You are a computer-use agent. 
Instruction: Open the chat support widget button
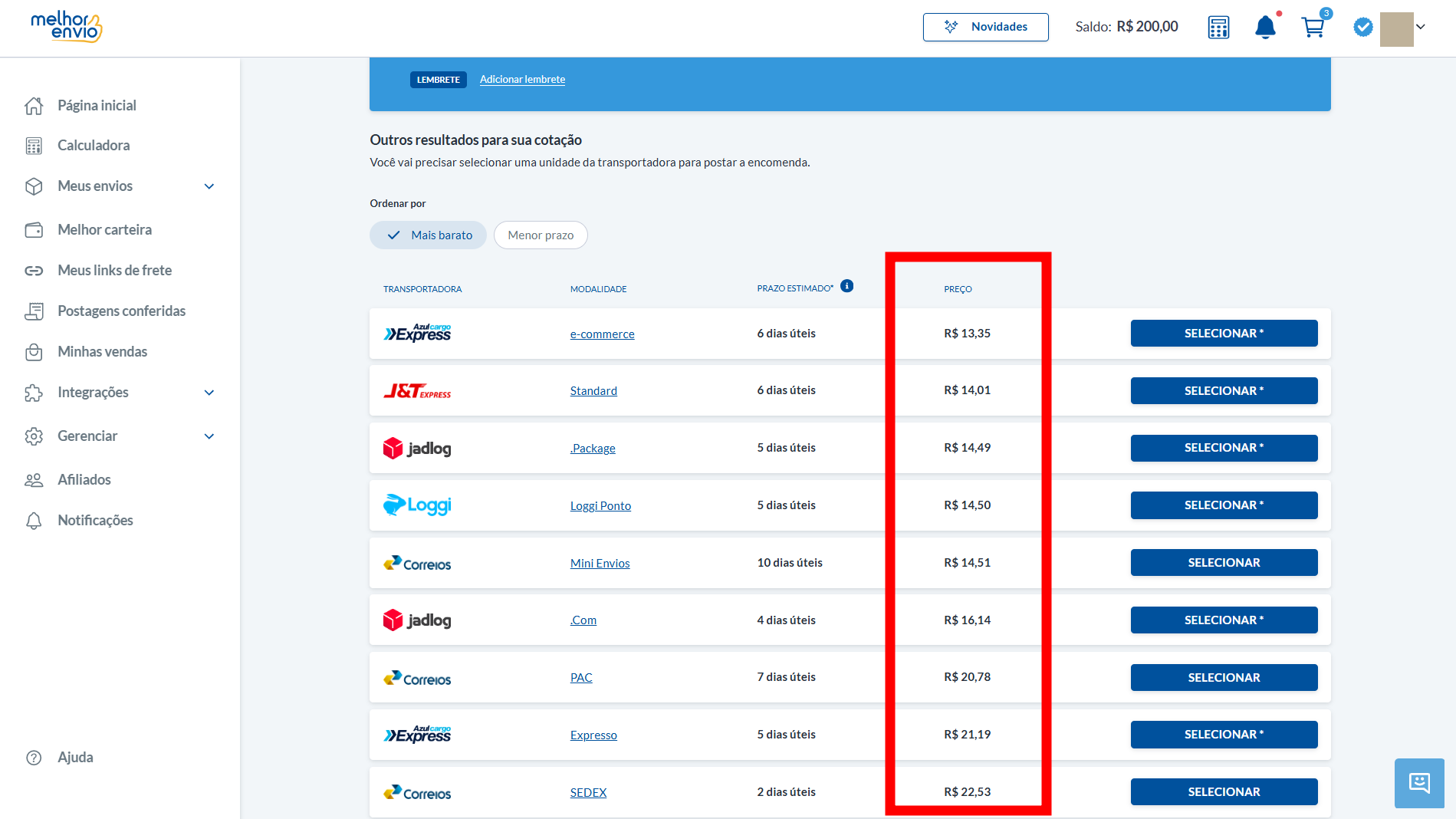[1419, 783]
